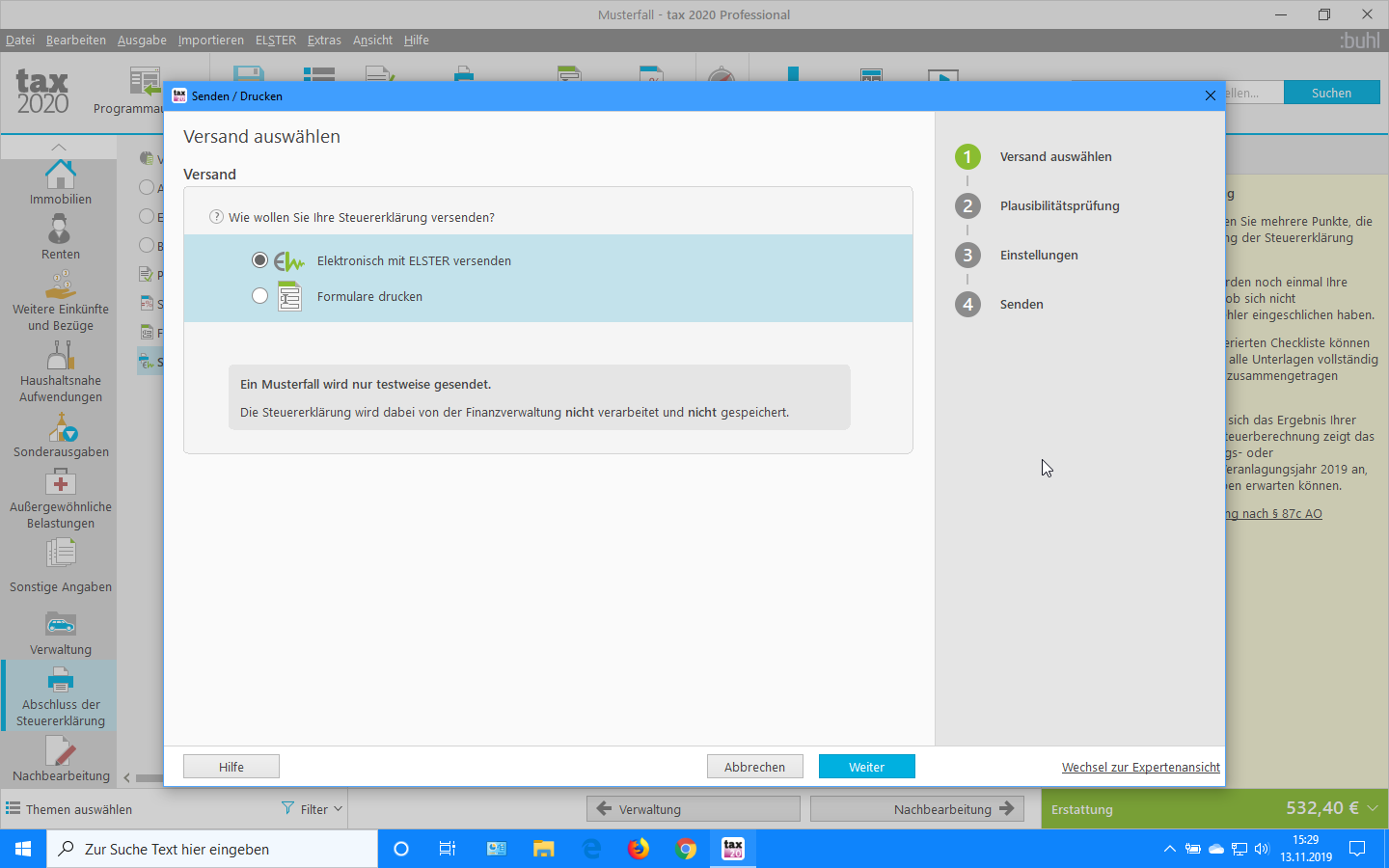This screenshot has height=868, width=1389.
Task: Select 'Elektronisch mit ELSTER versenden' radio button
Action: tap(259, 260)
